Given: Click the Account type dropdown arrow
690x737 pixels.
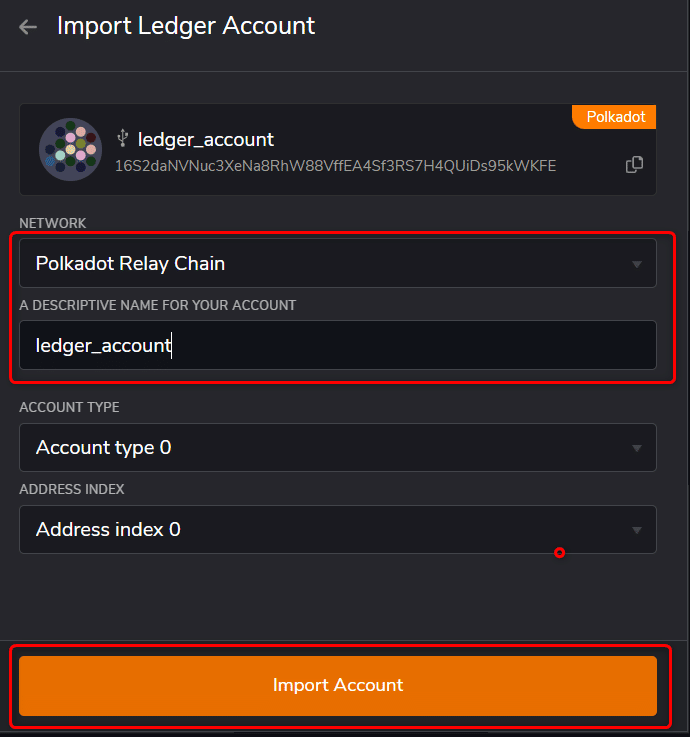Looking at the screenshot, I should (636, 449).
